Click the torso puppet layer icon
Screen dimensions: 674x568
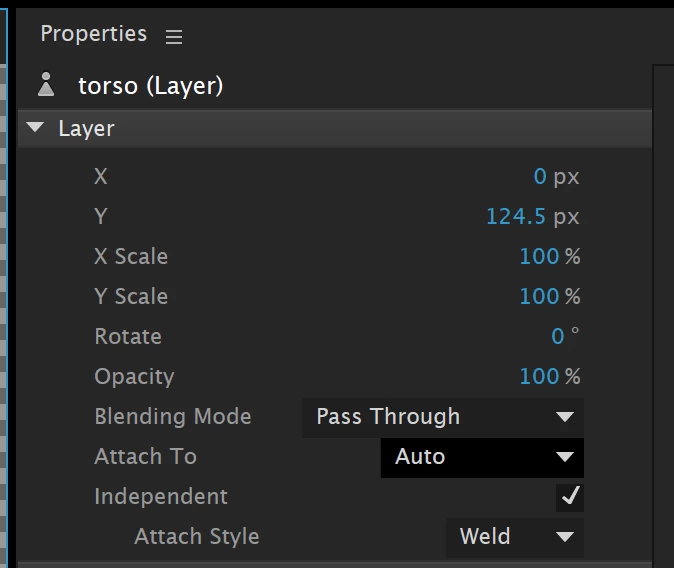pyautogui.click(x=45, y=85)
